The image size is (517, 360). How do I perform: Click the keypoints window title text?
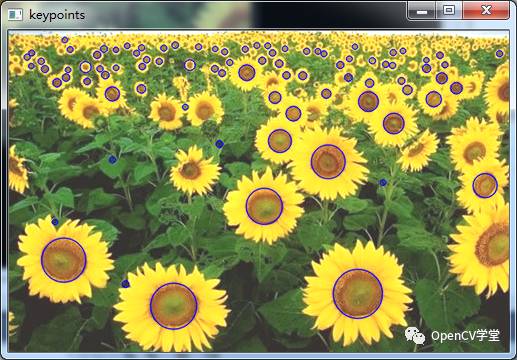tap(57, 15)
